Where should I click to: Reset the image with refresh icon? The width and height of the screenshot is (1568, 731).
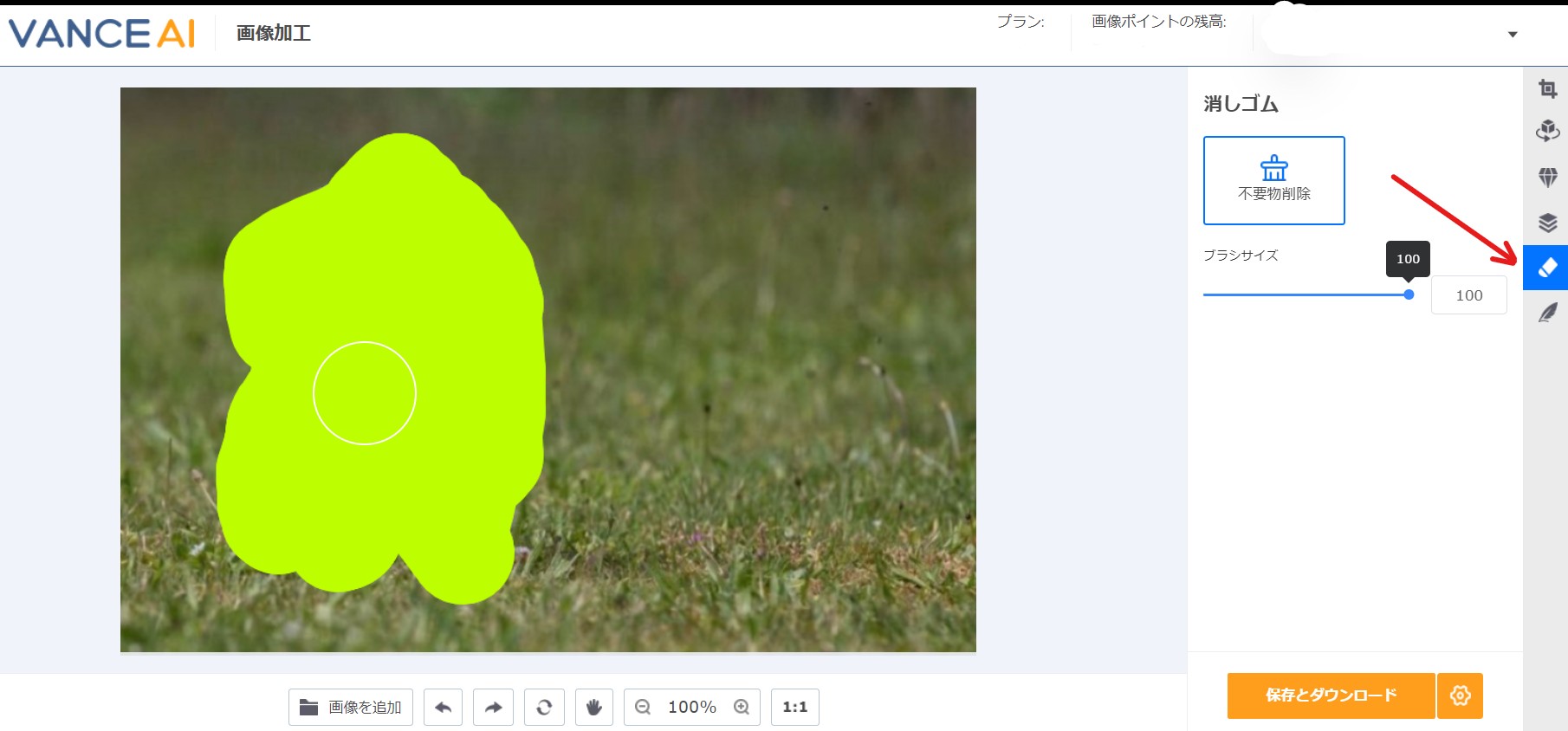[544, 708]
